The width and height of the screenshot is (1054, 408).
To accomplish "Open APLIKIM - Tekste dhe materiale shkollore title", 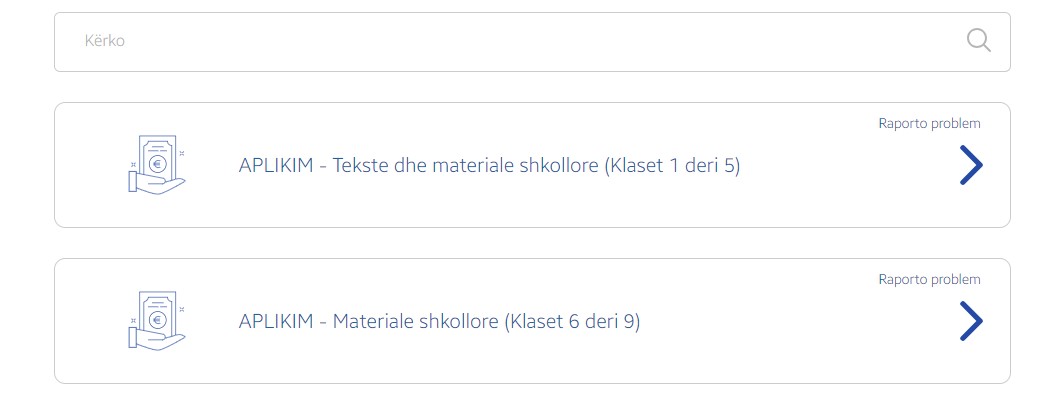I will coord(489,165).
